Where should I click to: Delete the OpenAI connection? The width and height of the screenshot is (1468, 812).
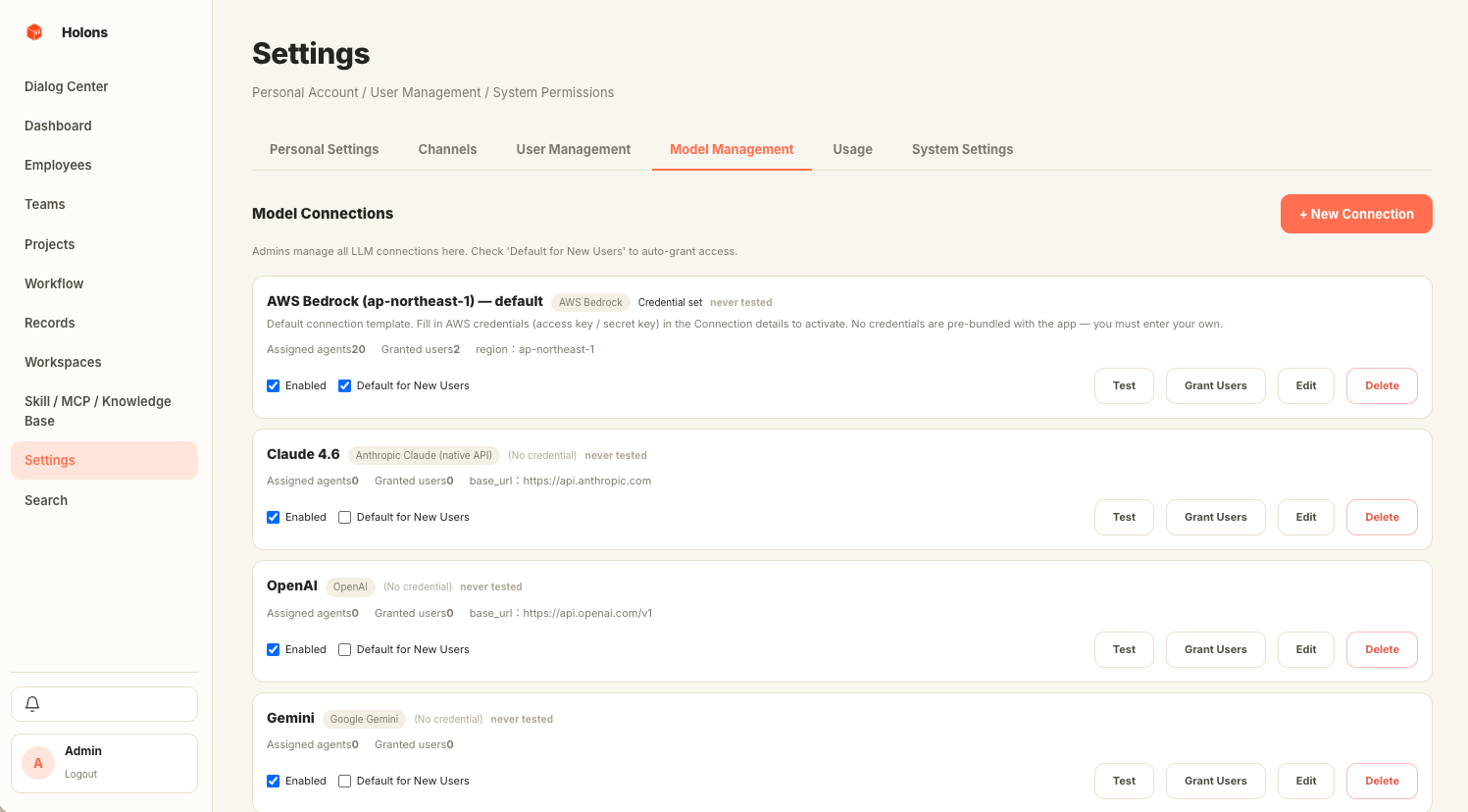pos(1381,650)
